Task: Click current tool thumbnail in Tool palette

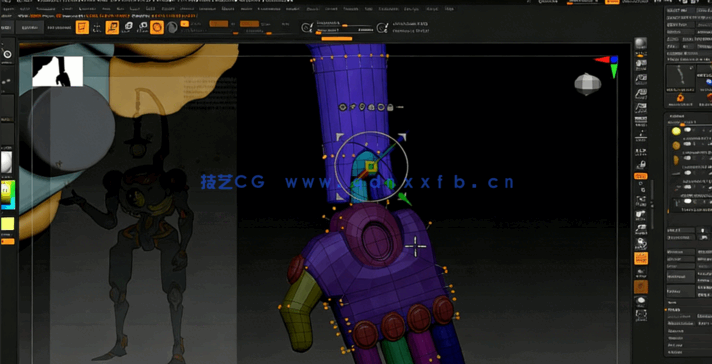Action: click(680, 78)
